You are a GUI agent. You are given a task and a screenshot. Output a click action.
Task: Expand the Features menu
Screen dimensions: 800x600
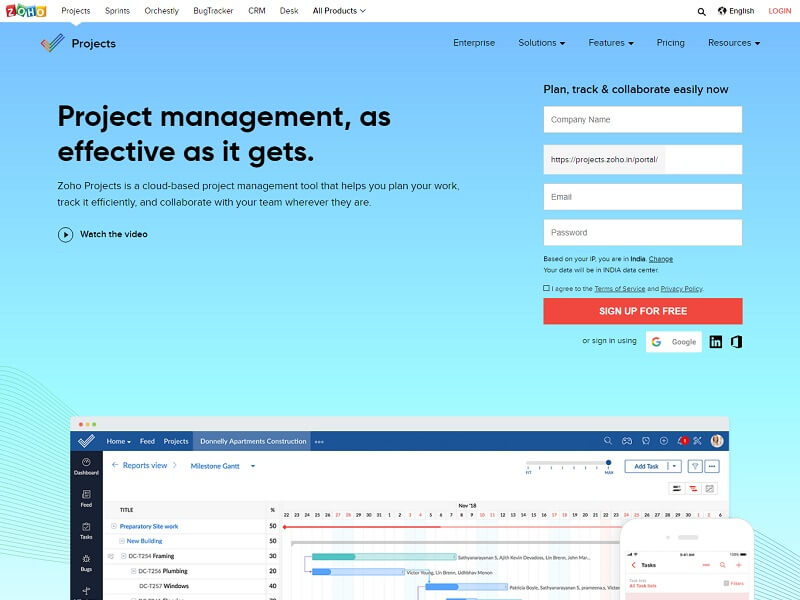tap(611, 43)
